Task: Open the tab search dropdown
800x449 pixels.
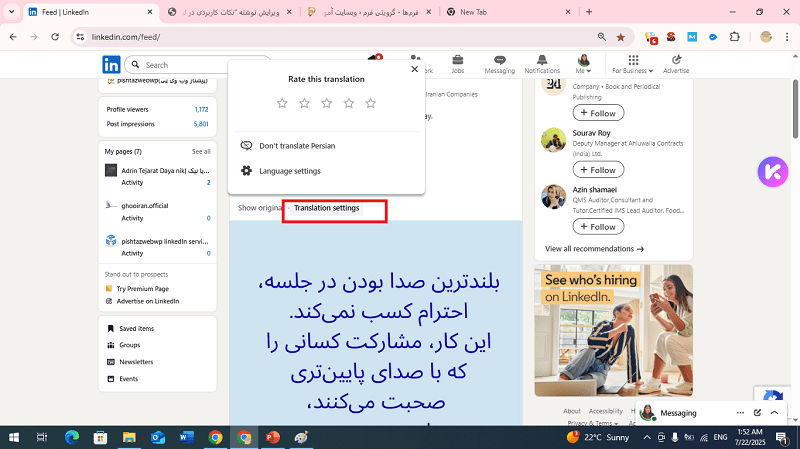Action: [x=11, y=12]
